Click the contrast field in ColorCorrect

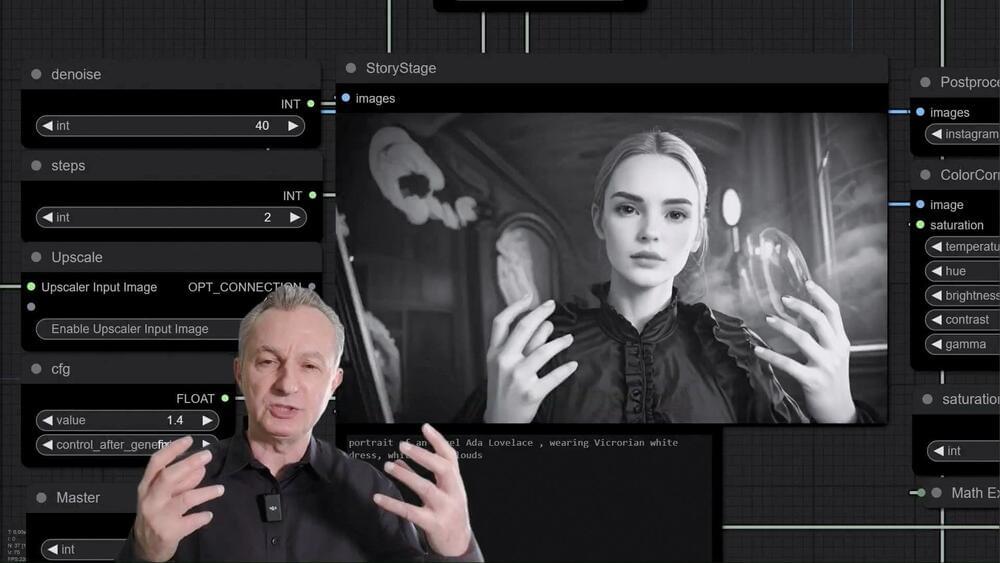tap(965, 320)
